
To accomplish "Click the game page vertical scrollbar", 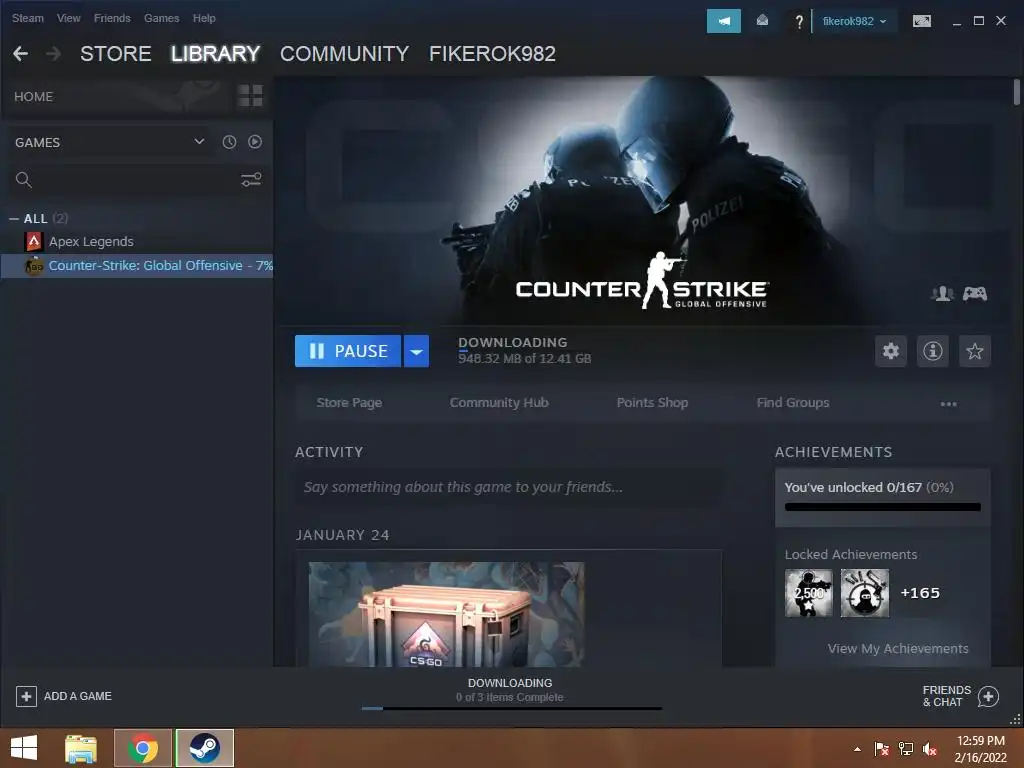I will click(x=1017, y=91).
